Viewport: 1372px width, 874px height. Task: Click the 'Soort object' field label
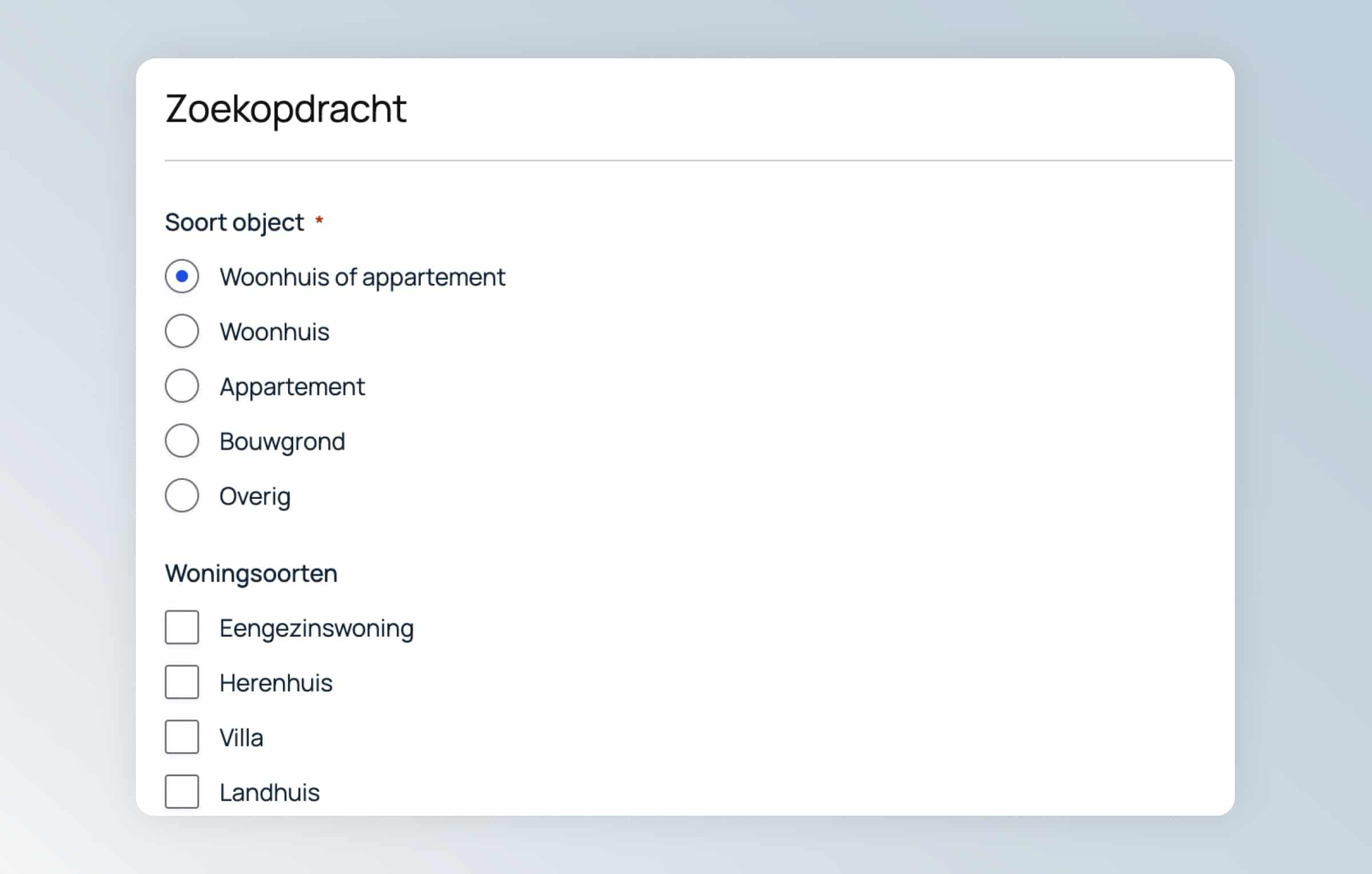pyautogui.click(x=234, y=223)
